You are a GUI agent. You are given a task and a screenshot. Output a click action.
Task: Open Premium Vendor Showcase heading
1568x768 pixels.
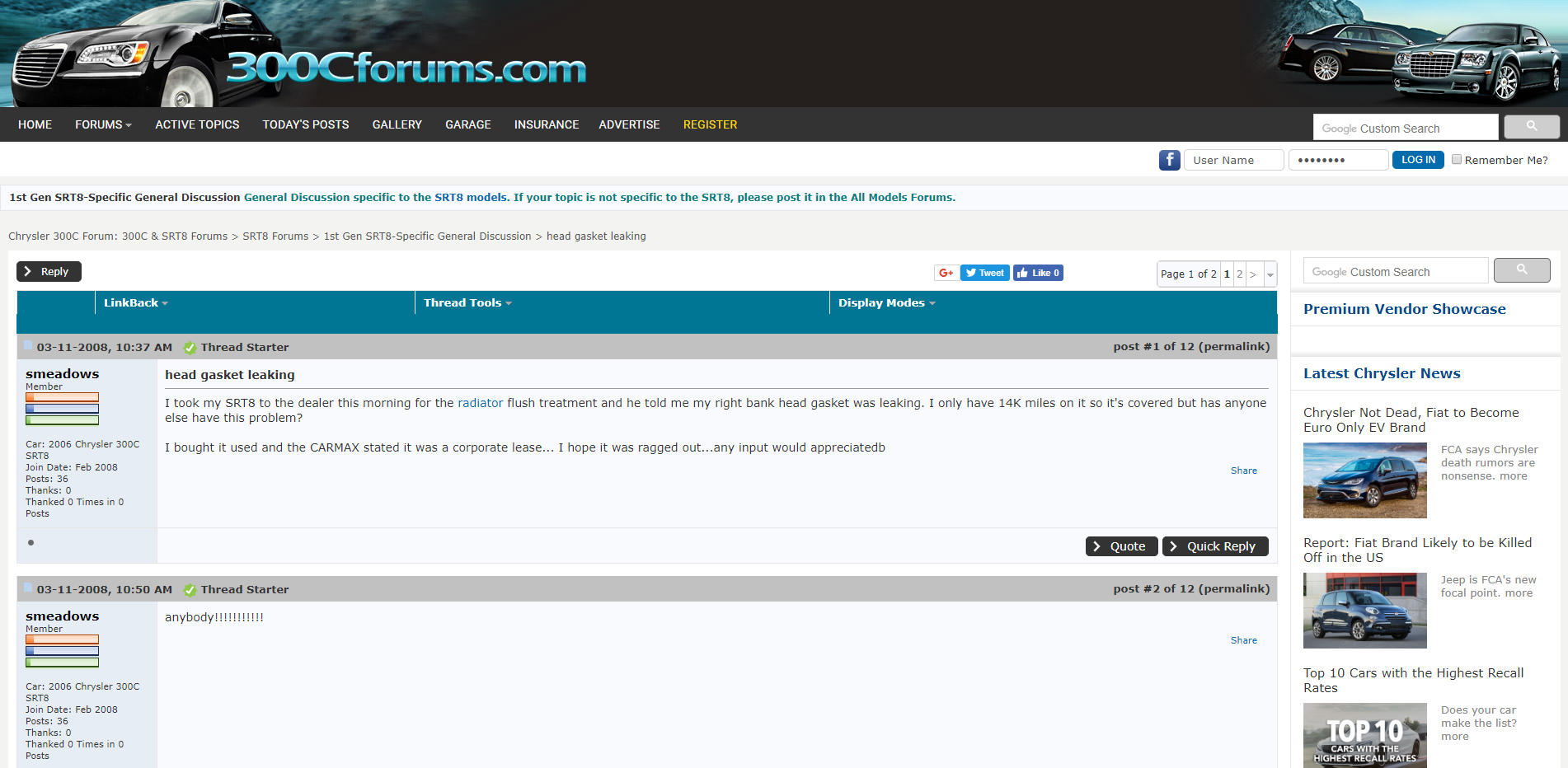click(1404, 309)
